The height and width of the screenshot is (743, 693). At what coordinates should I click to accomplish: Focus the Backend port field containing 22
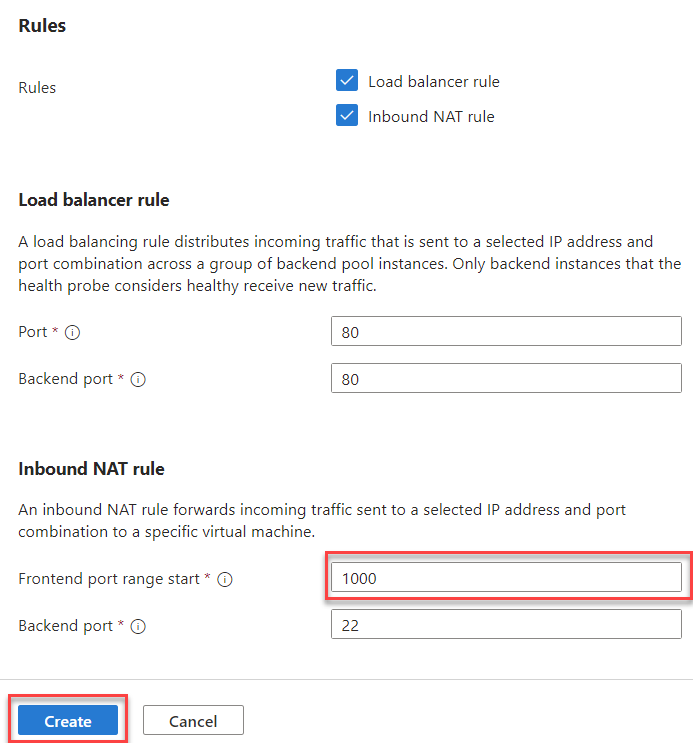tap(506, 624)
